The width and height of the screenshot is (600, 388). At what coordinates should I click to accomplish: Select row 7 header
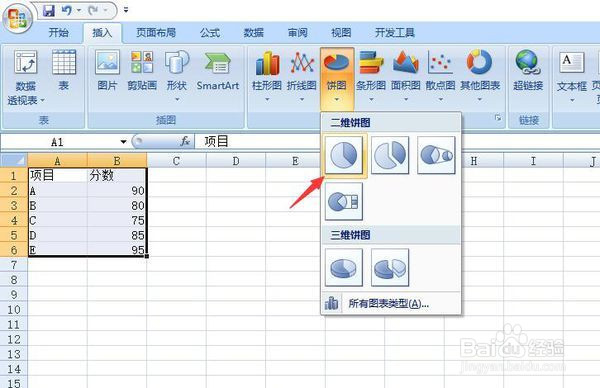pyautogui.click(x=14, y=265)
